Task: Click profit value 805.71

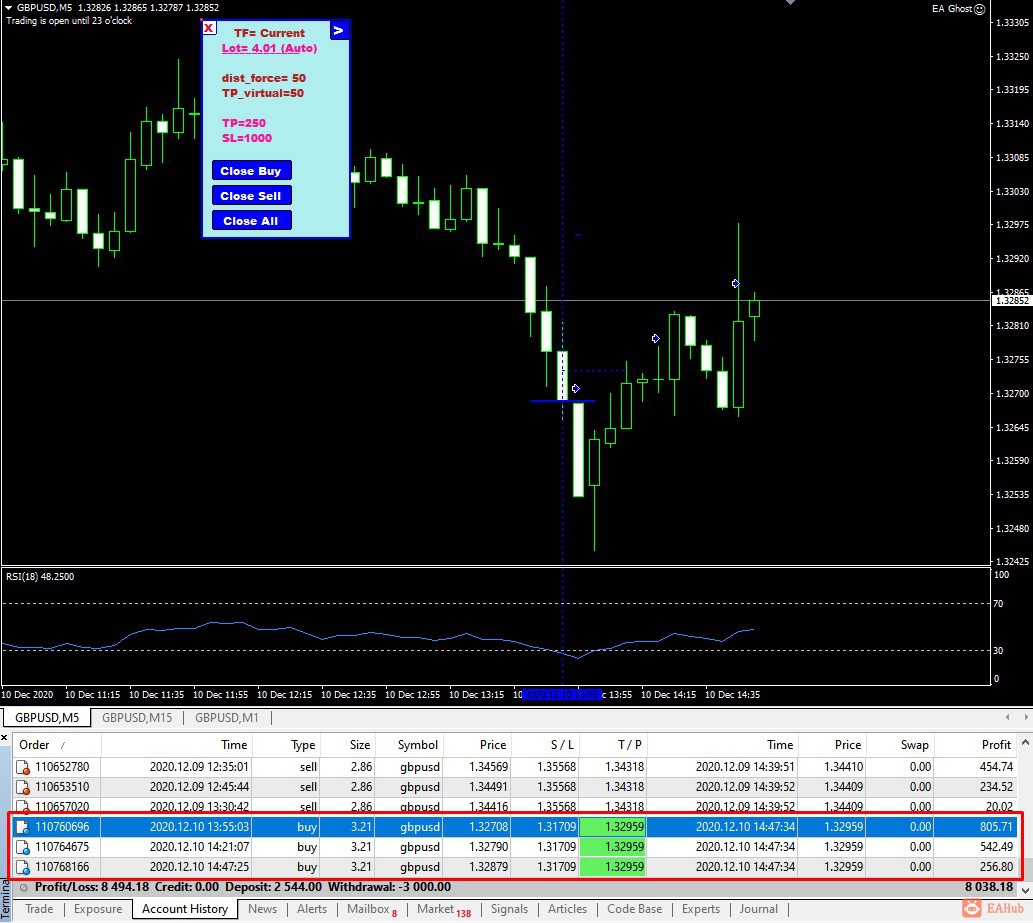Action: (995, 827)
